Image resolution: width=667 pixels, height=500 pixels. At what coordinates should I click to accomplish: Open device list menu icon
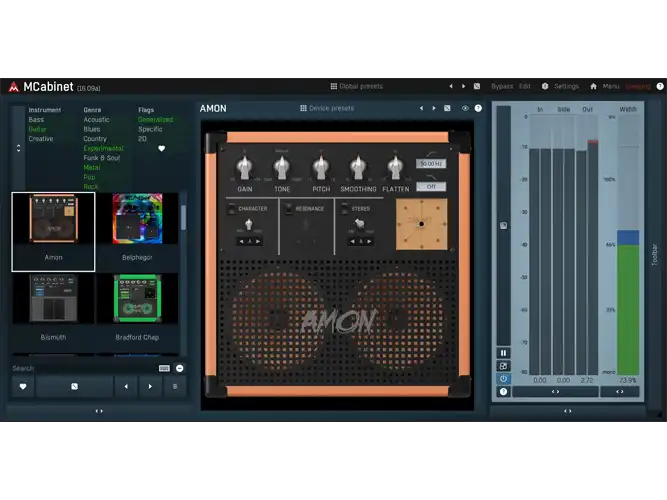[175, 386]
